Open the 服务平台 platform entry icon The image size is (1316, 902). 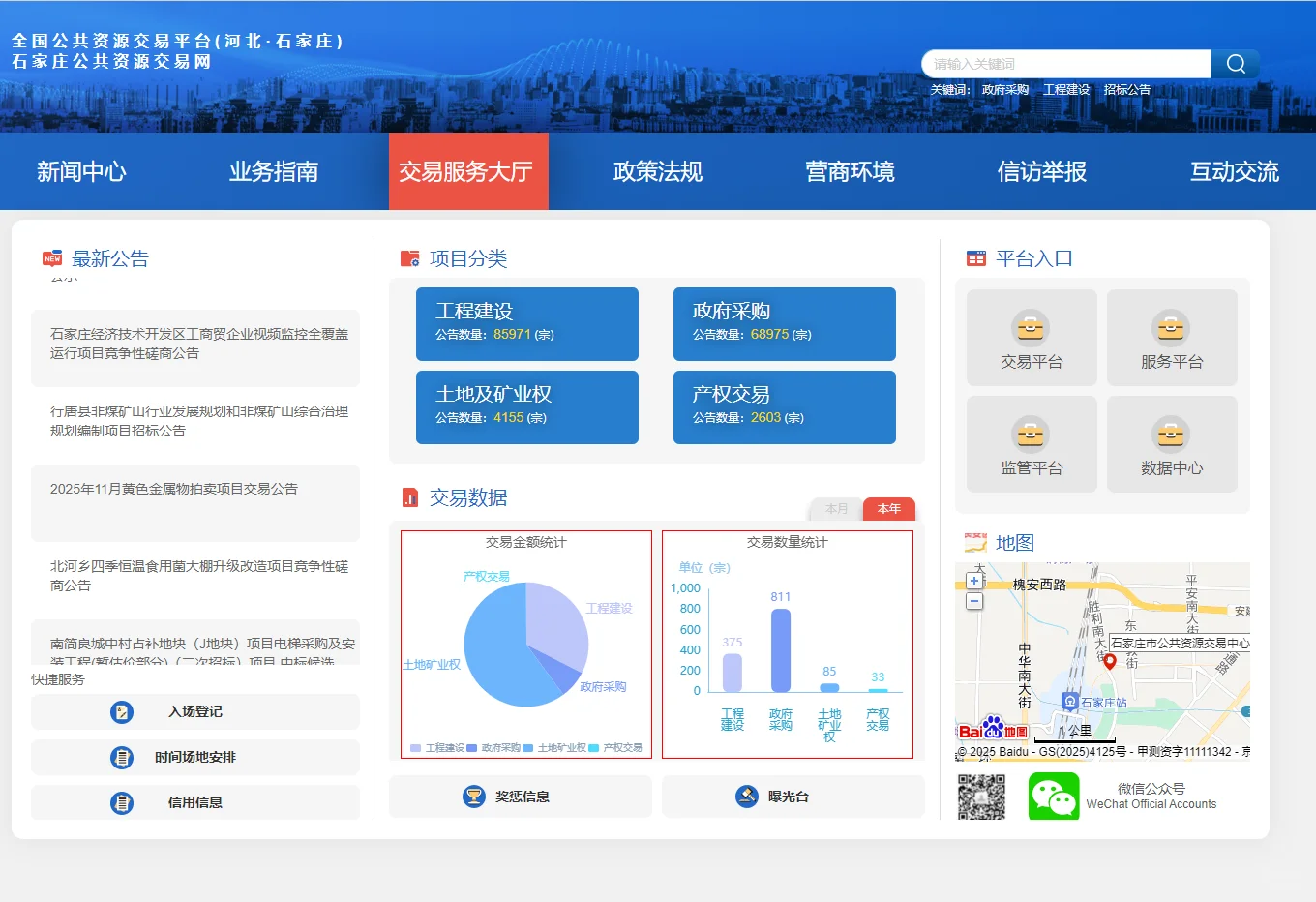click(1172, 329)
